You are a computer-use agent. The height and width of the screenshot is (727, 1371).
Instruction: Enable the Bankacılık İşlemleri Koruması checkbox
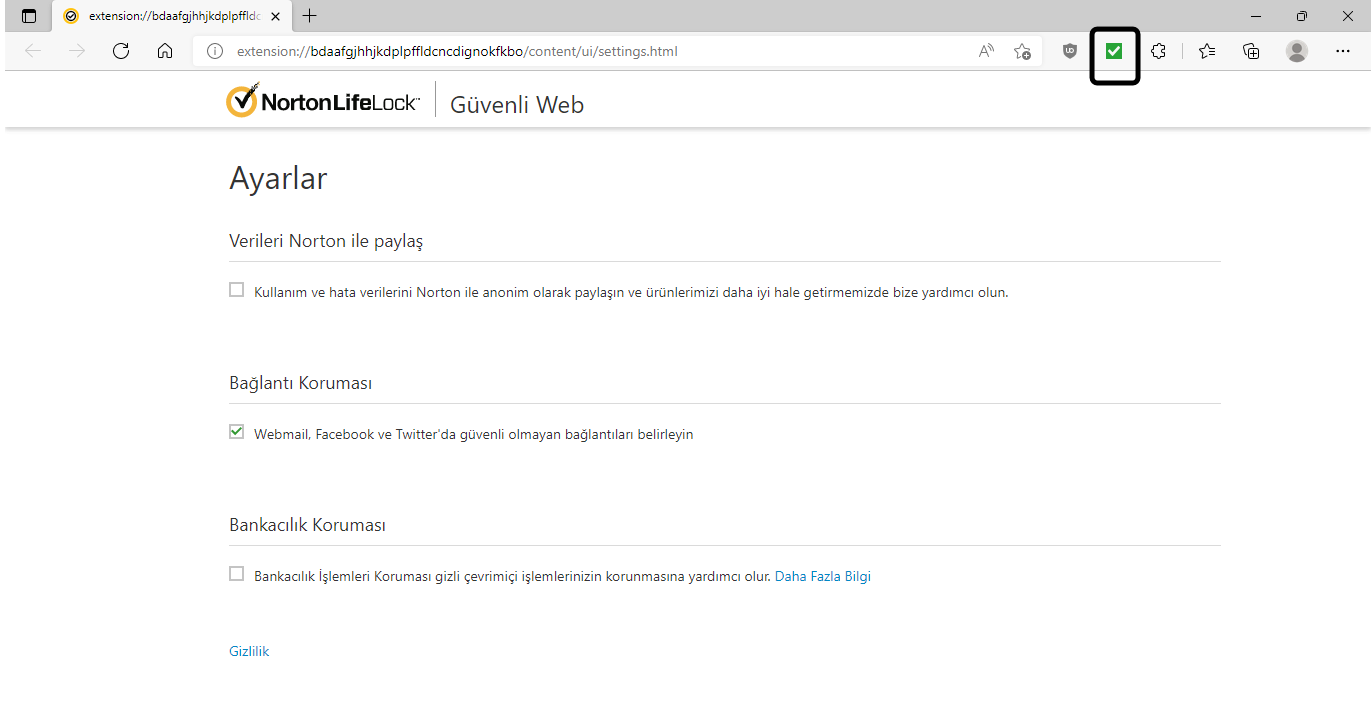coord(237,574)
